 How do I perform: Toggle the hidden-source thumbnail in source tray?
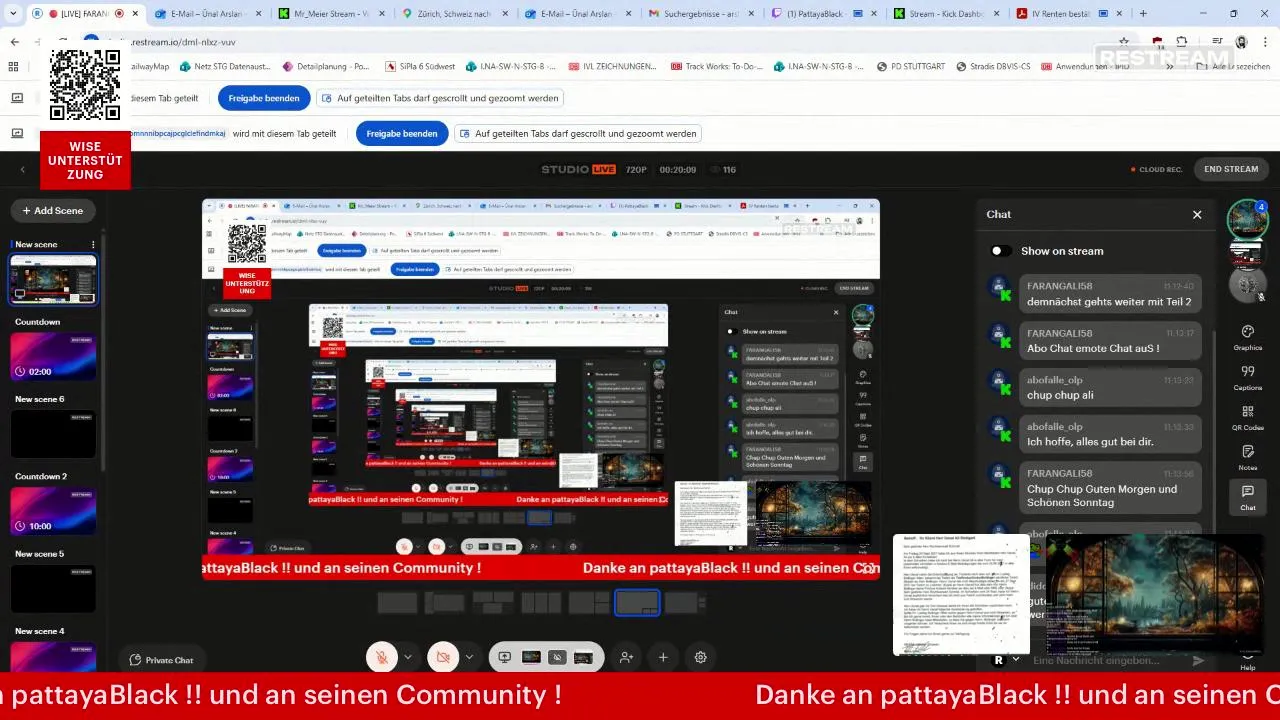[x=557, y=657]
